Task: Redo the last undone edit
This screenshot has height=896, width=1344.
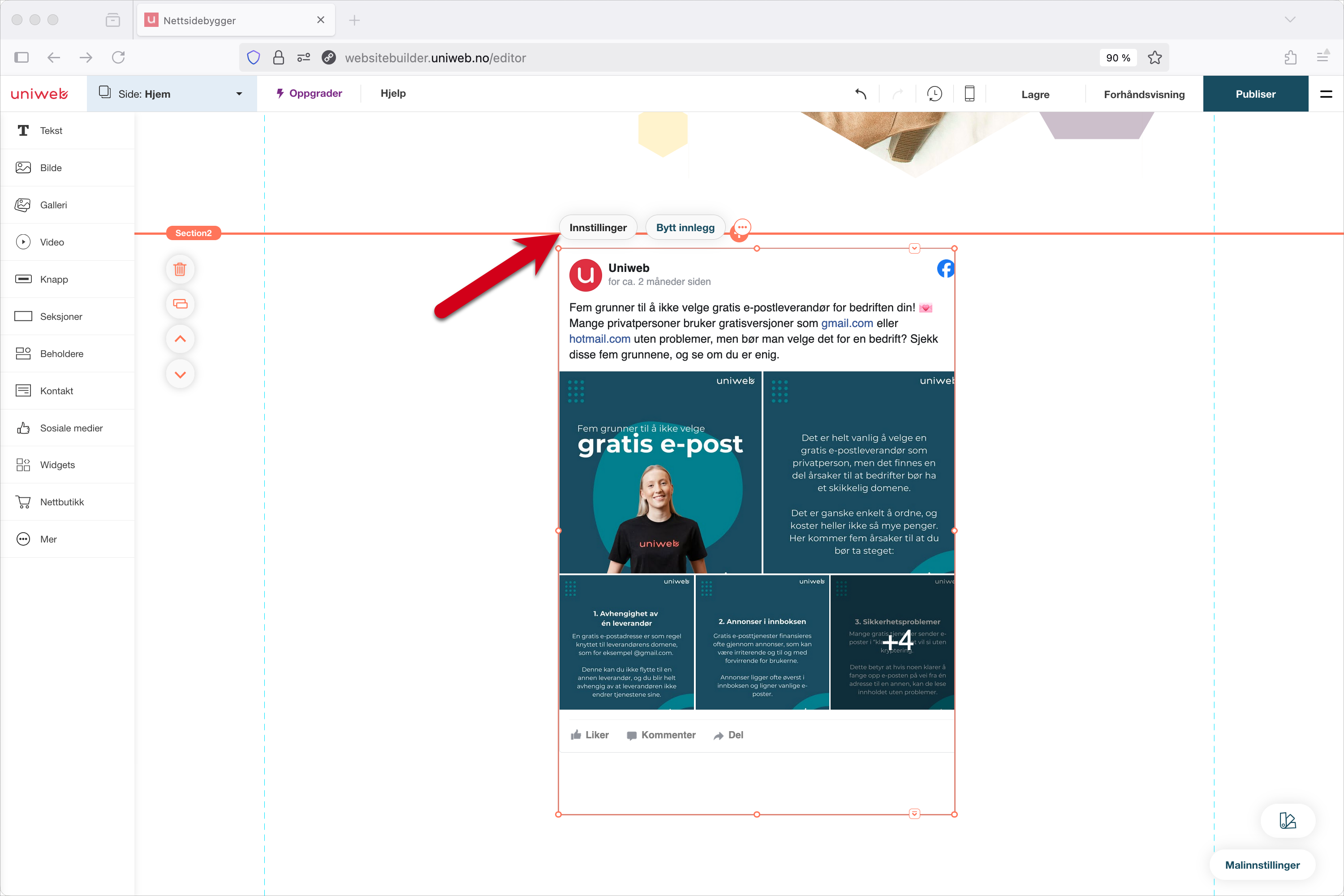Action: [x=898, y=94]
